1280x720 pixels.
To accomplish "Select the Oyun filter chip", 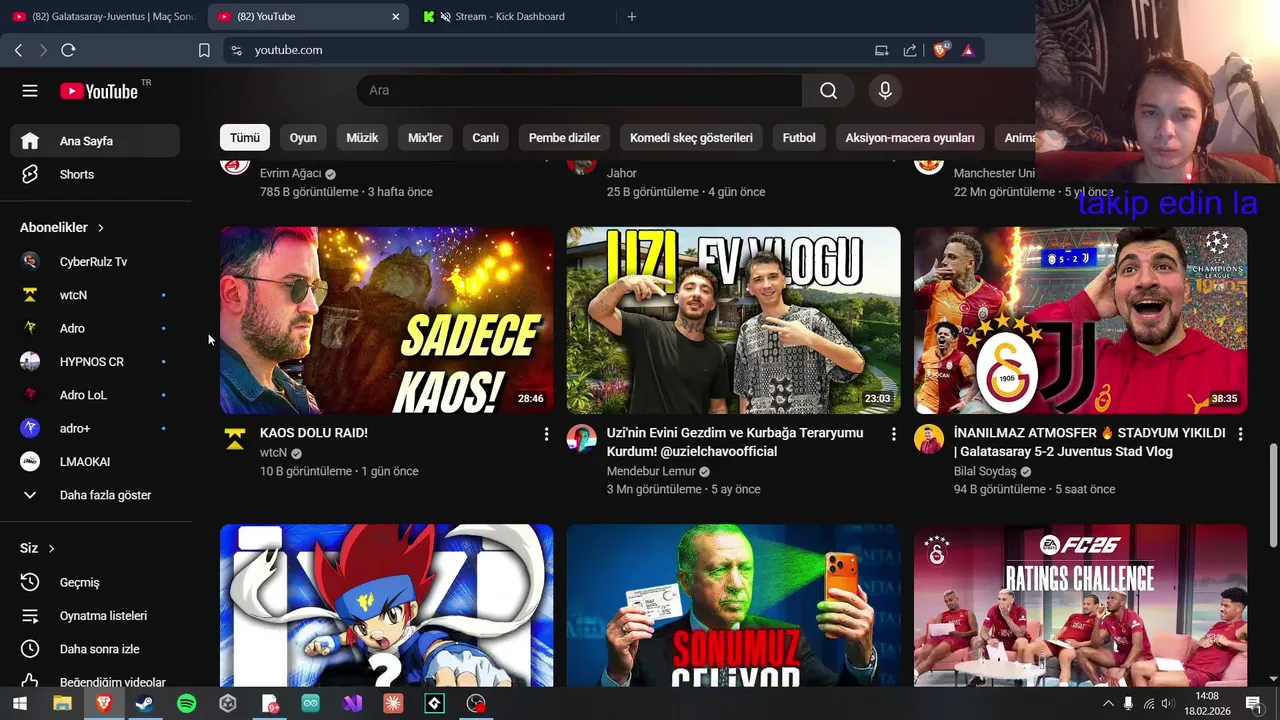I will click(303, 138).
